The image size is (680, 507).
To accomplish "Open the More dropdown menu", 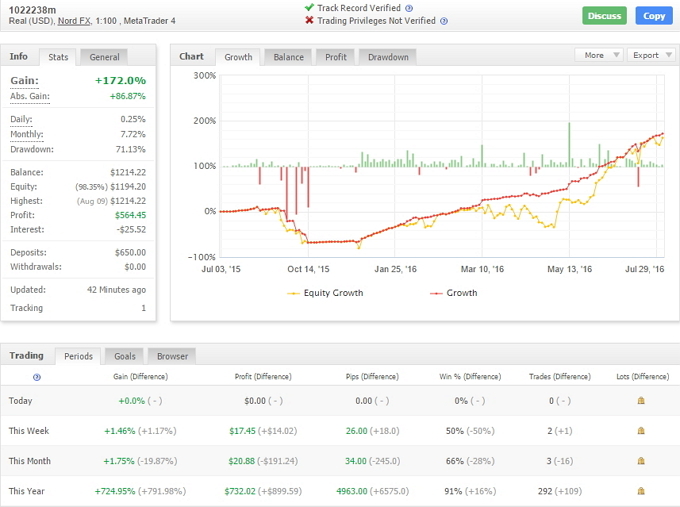I will pyautogui.click(x=599, y=55).
